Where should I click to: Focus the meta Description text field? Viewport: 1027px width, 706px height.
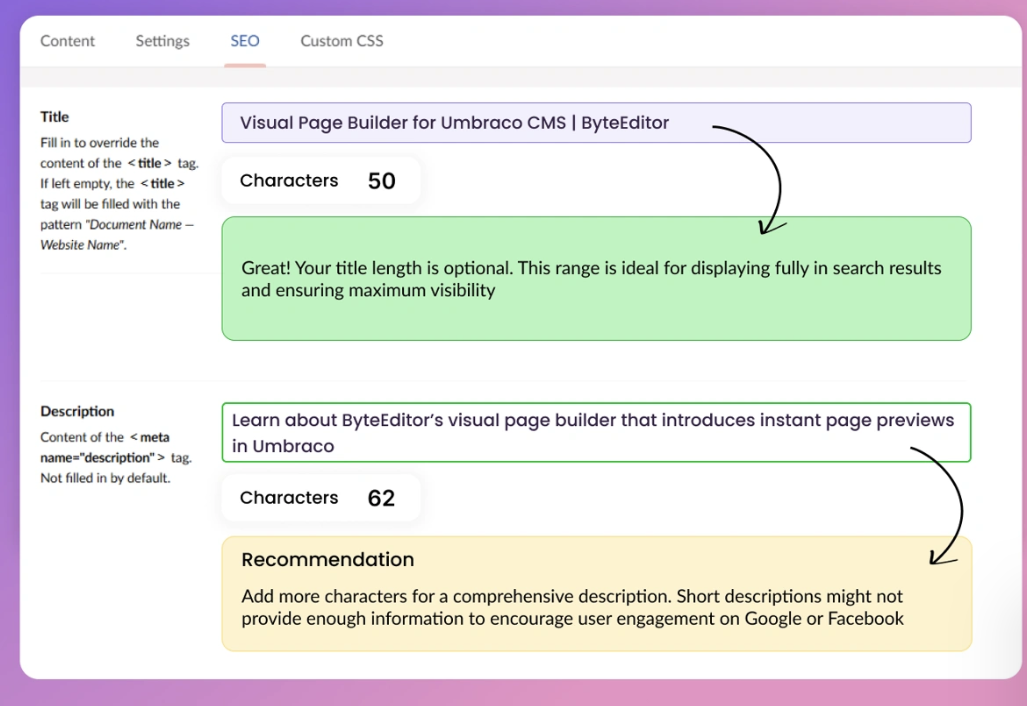(595, 433)
